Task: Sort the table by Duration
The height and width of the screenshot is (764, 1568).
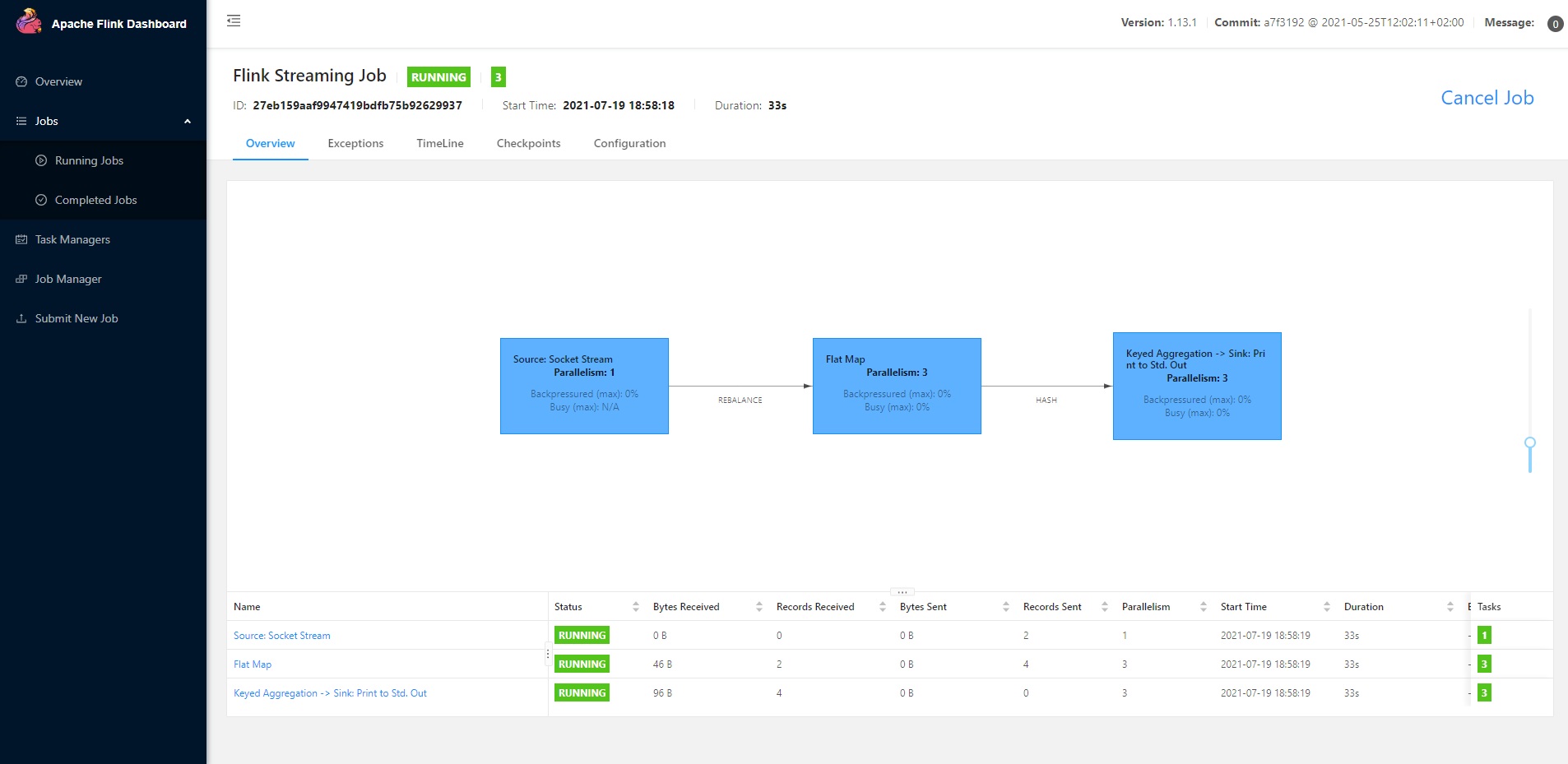Action: pos(1450,607)
